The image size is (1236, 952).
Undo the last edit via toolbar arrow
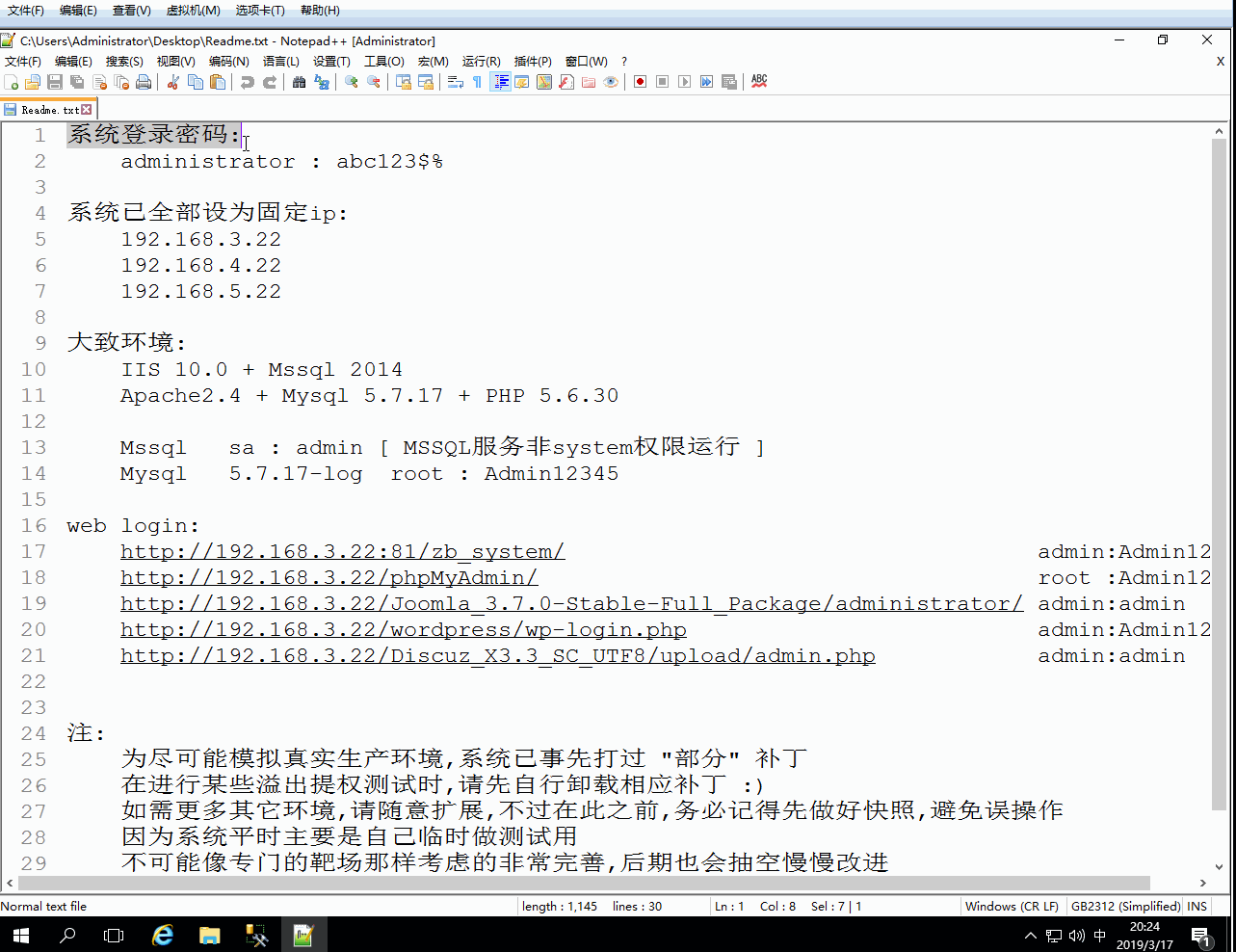coord(247,82)
